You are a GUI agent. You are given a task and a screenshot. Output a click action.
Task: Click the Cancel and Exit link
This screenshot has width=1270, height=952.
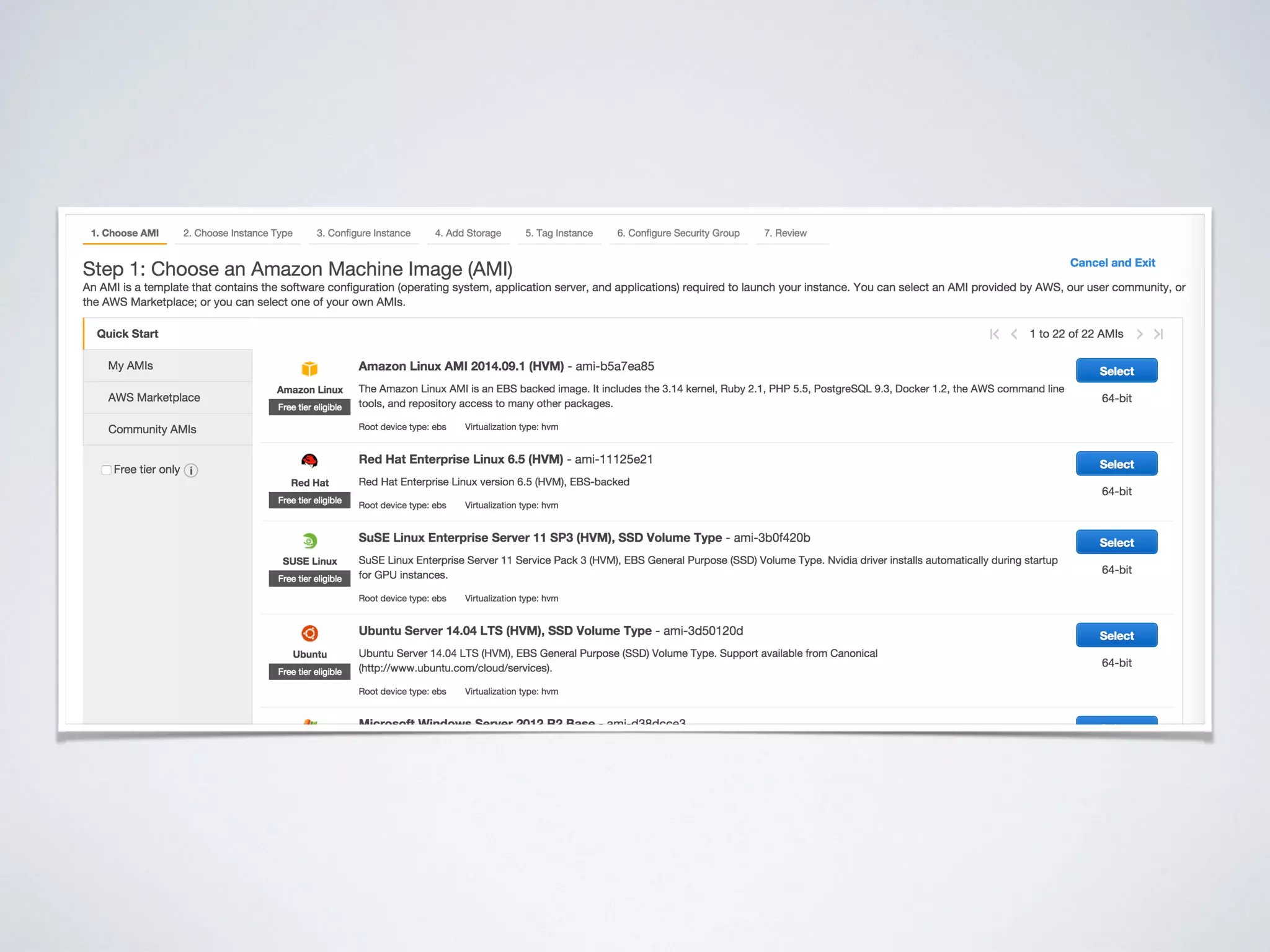click(1112, 263)
